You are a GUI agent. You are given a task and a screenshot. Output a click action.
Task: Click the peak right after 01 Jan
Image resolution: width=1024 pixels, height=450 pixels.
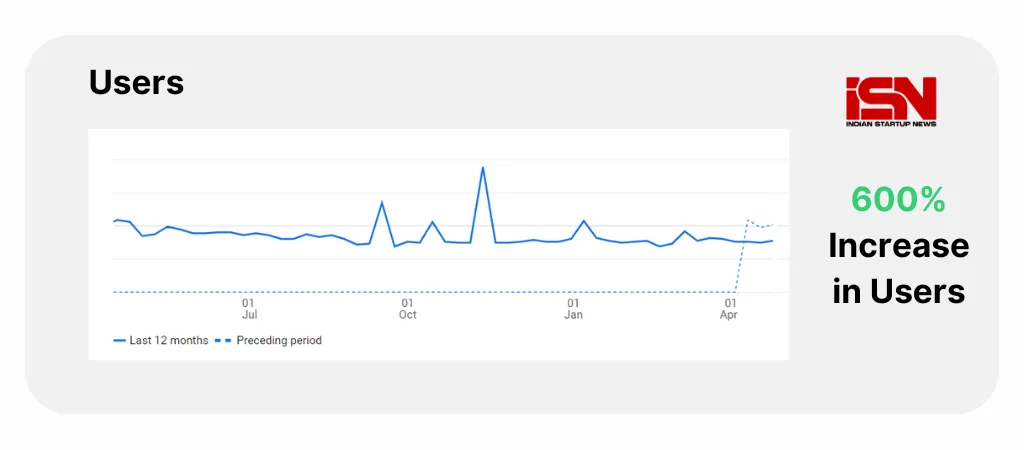pos(584,221)
